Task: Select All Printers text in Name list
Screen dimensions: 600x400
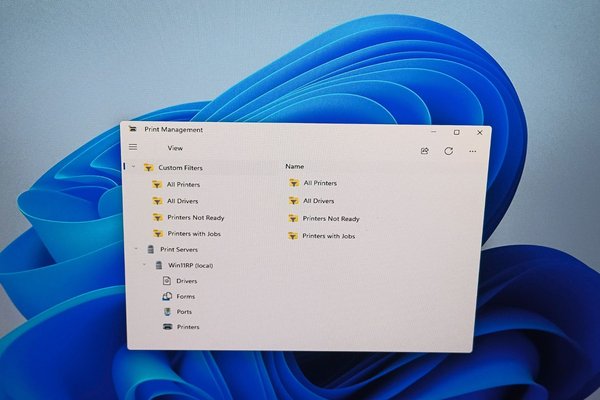Action: (320, 183)
